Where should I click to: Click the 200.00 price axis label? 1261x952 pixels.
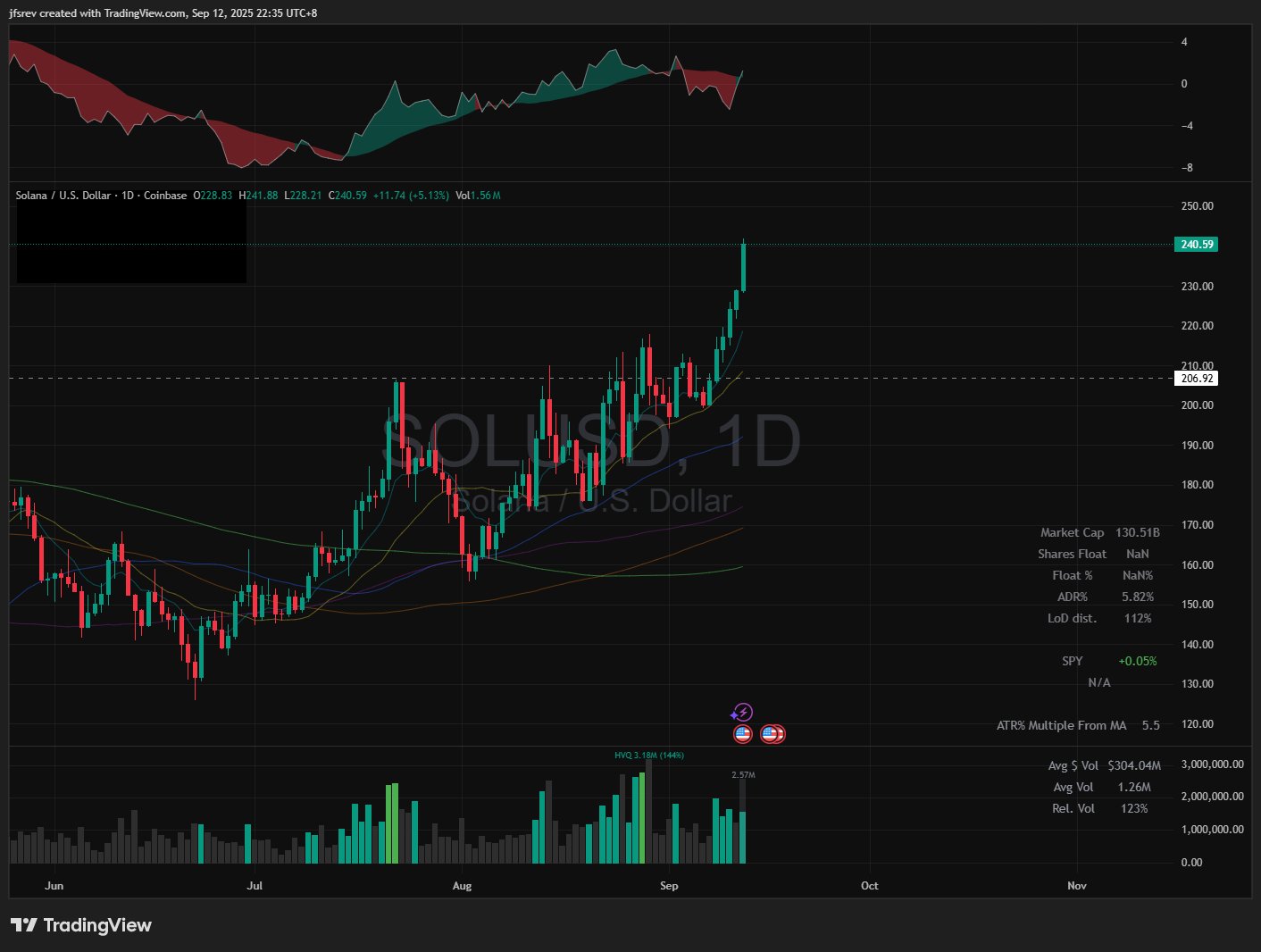click(x=1197, y=405)
